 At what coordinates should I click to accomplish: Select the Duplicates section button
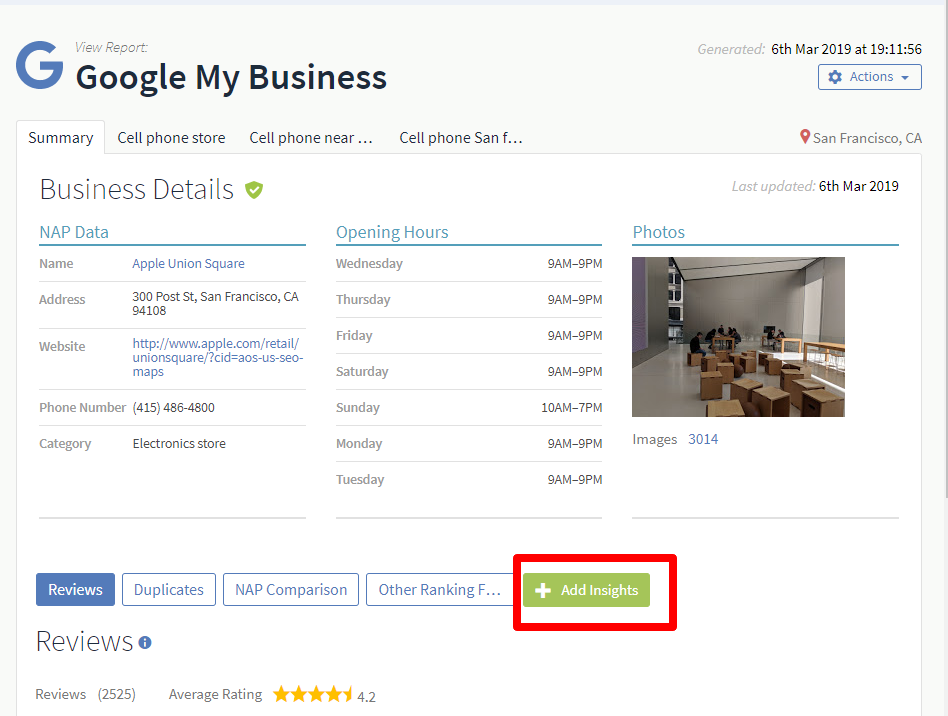point(169,590)
